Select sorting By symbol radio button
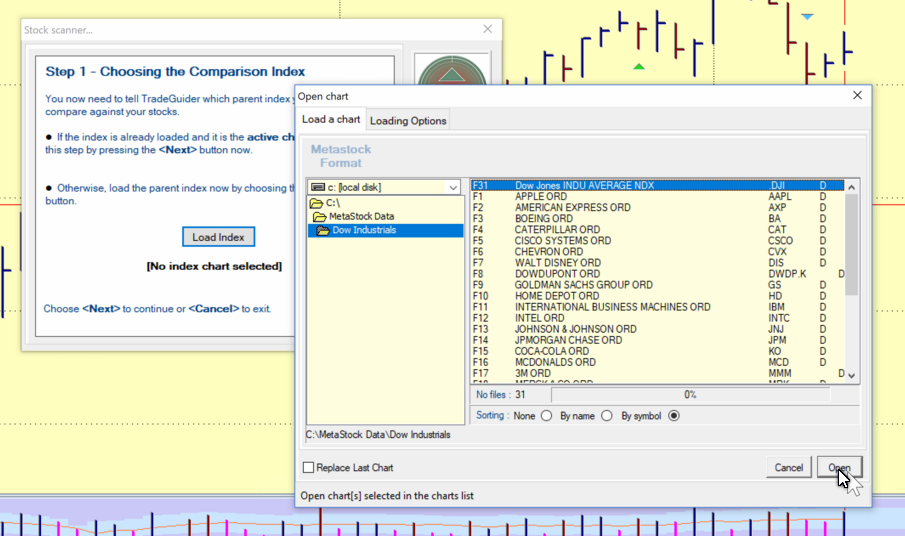 [674, 416]
